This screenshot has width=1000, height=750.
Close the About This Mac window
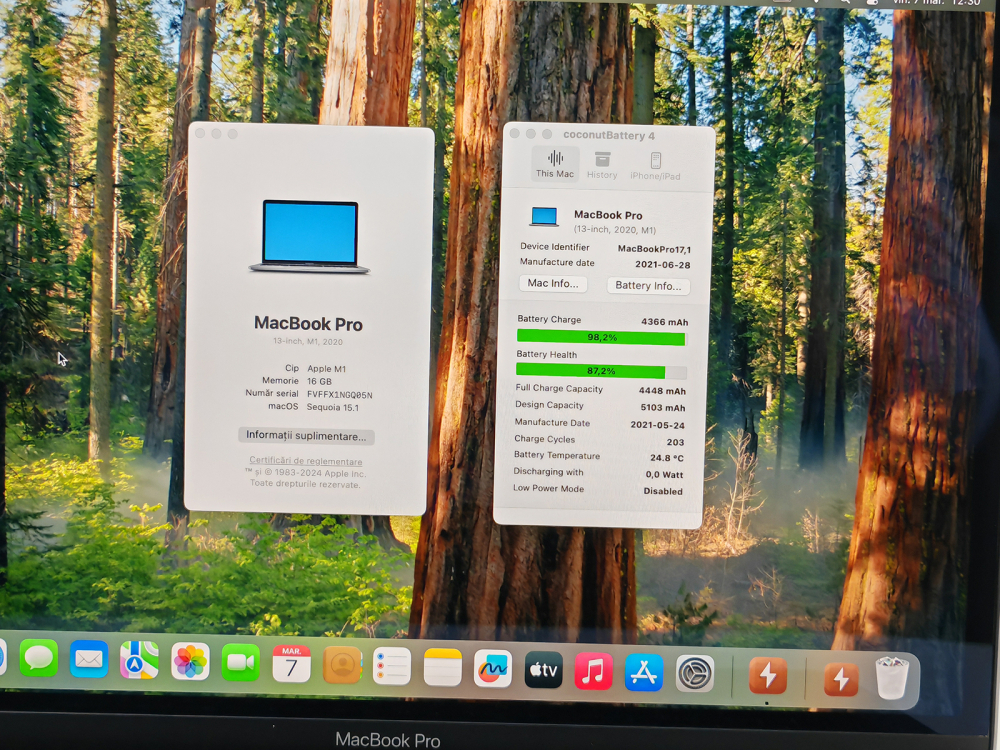[x=200, y=133]
